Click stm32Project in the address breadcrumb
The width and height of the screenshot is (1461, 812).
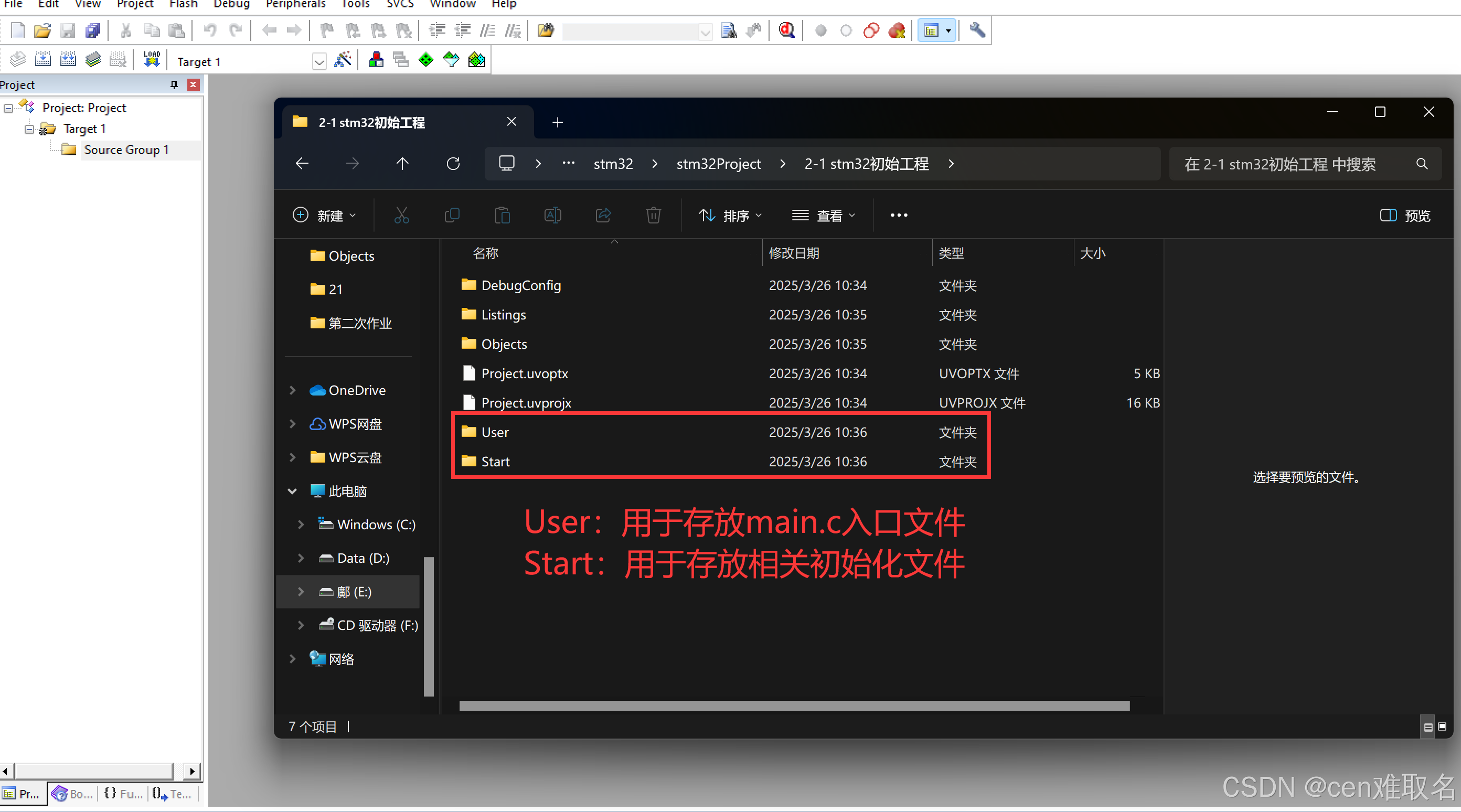point(718,164)
